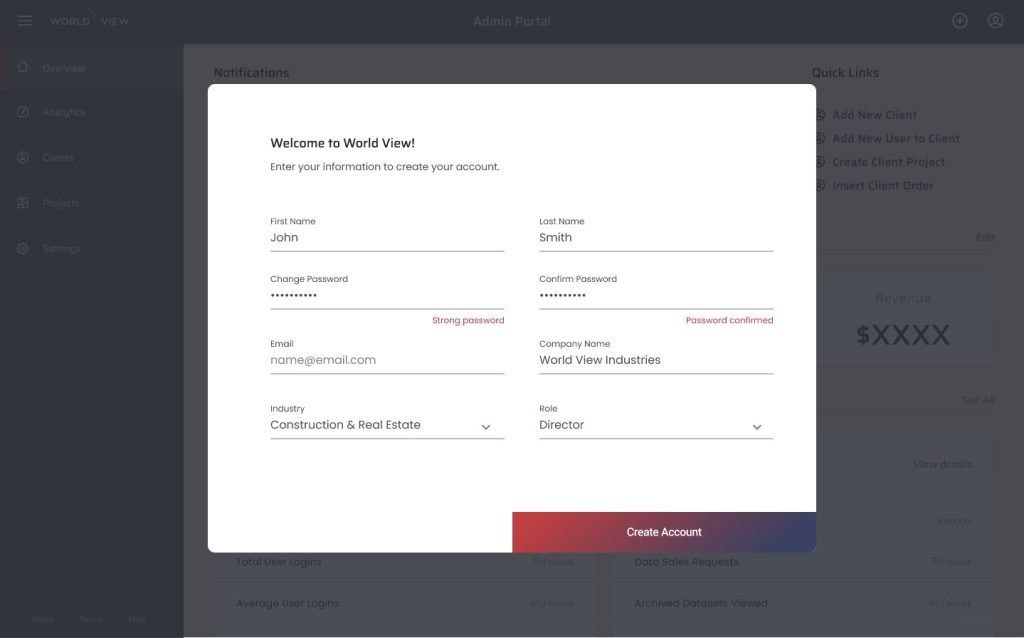Click the 'Welcome to World View!' heading

(342, 143)
